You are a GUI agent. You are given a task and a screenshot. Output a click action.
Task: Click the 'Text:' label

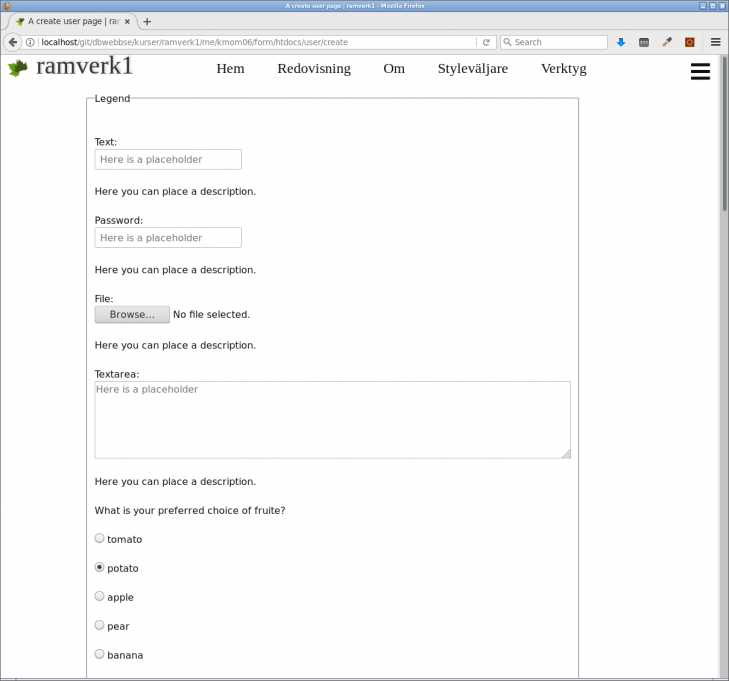point(106,142)
